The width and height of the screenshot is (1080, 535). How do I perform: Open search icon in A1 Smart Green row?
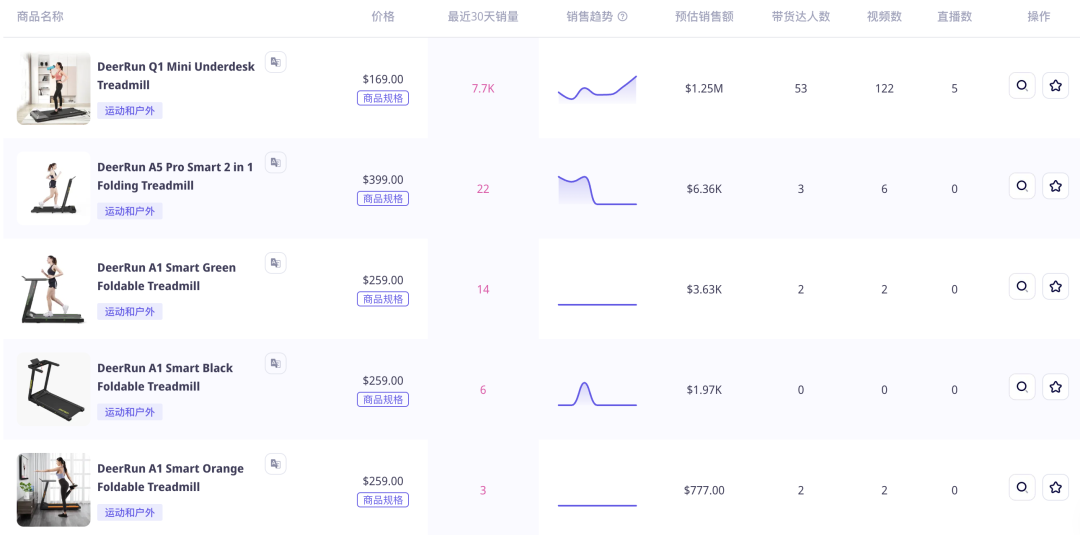[1021, 287]
